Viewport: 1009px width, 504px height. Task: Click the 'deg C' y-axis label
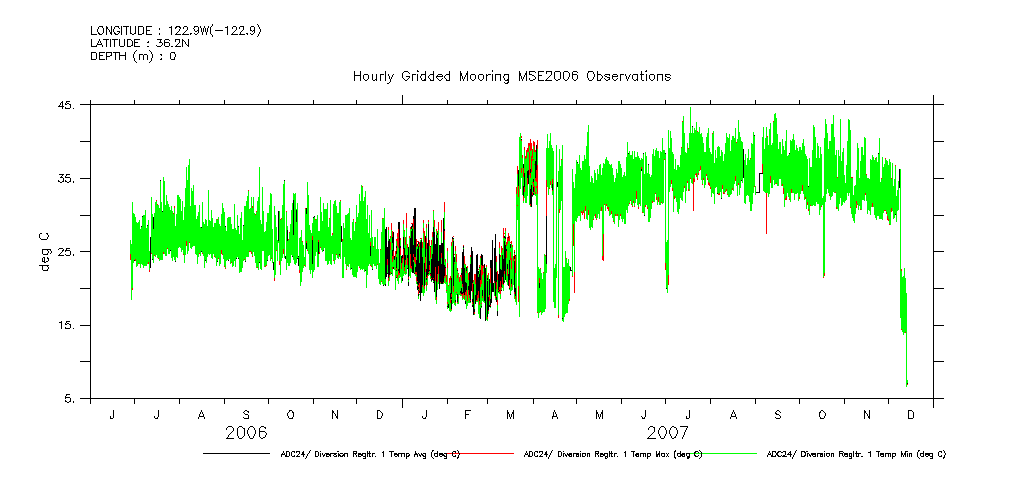coord(44,251)
